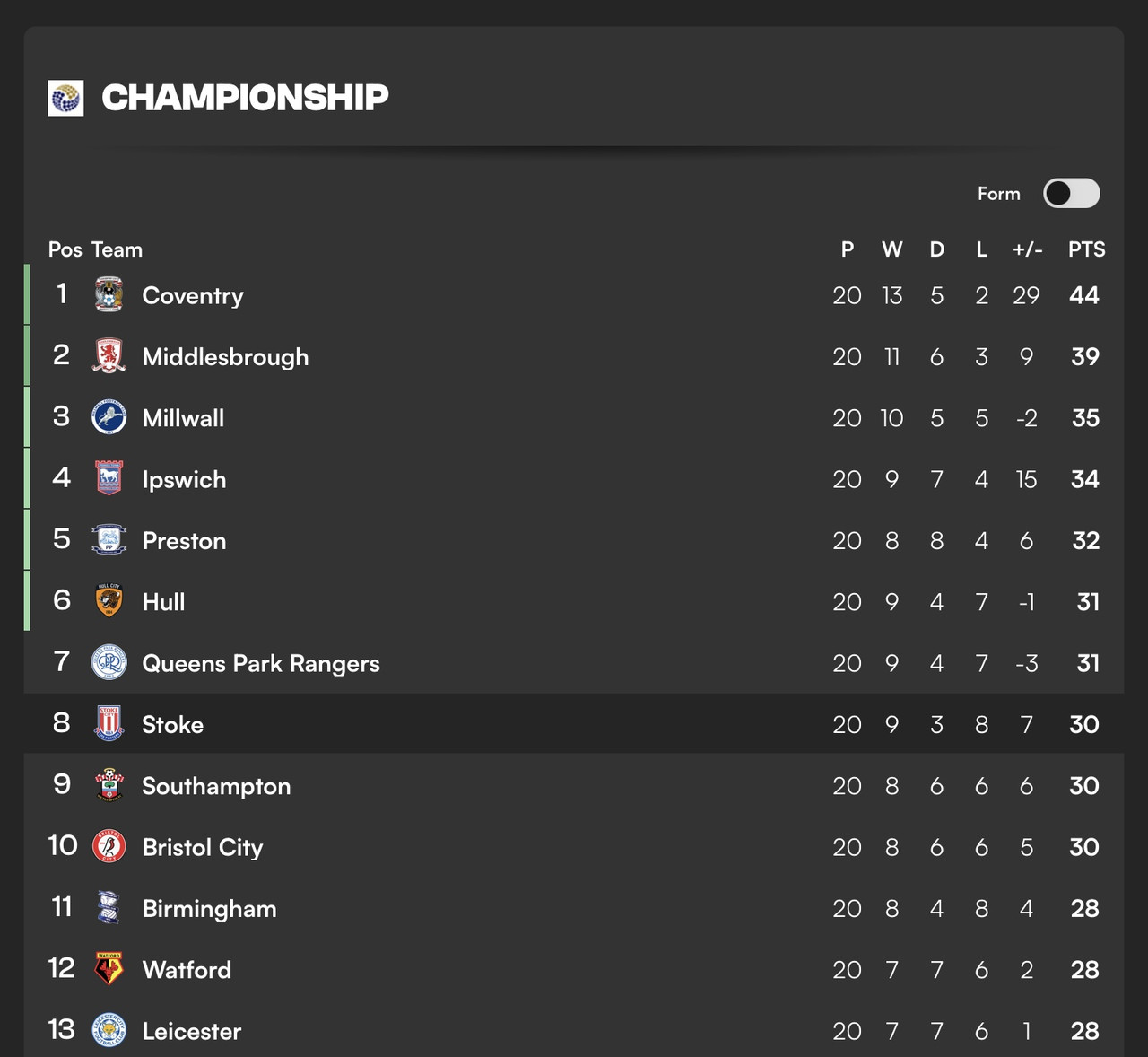Click the Queens Park Rangers crest

click(x=109, y=662)
